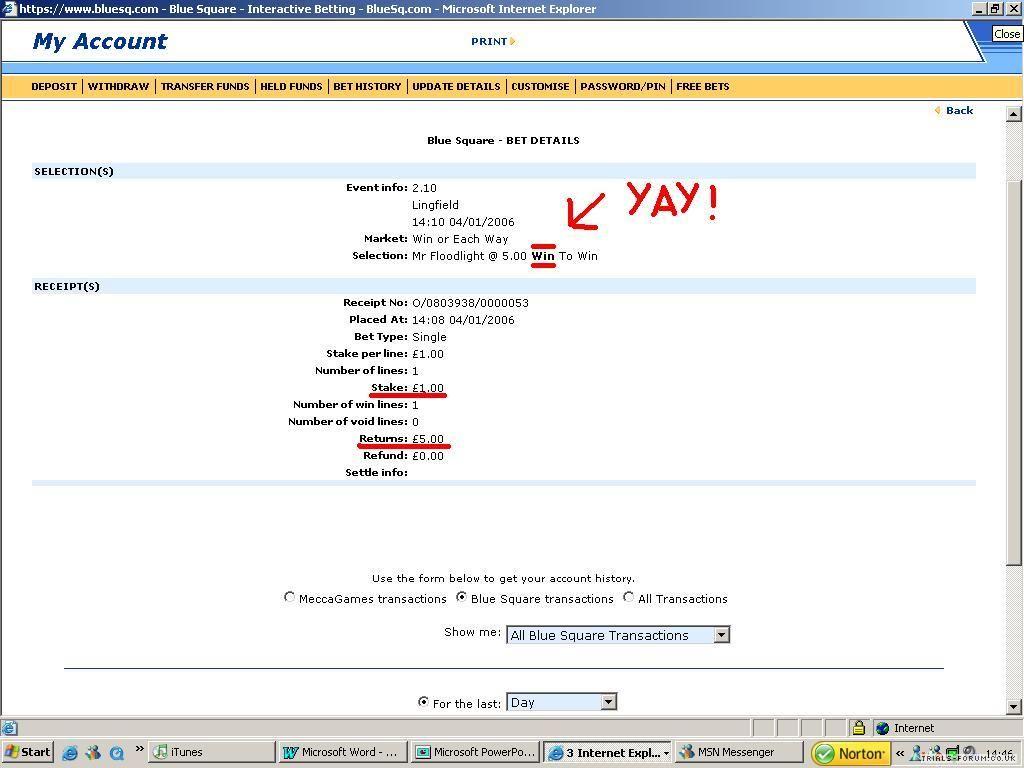Viewport: 1024px width, 768px height.
Task: Click the PRINT arrow icon
Action: (x=513, y=41)
